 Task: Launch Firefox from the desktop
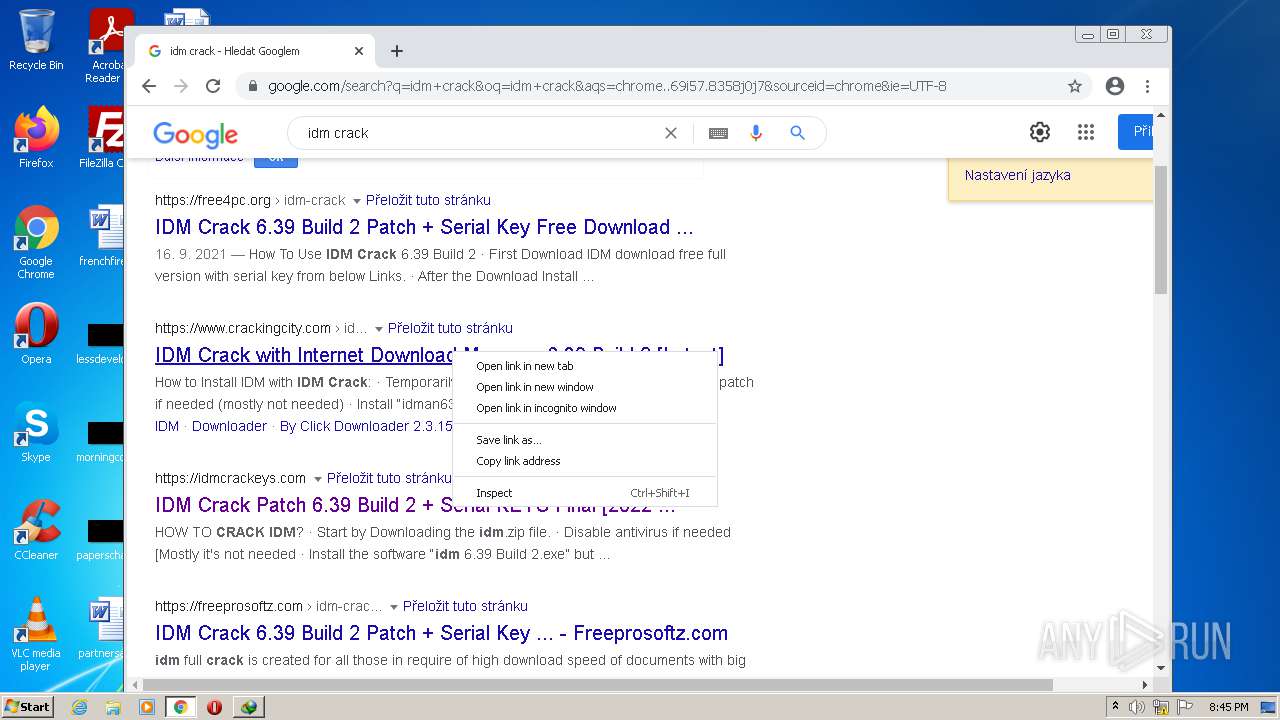(x=36, y=138)
